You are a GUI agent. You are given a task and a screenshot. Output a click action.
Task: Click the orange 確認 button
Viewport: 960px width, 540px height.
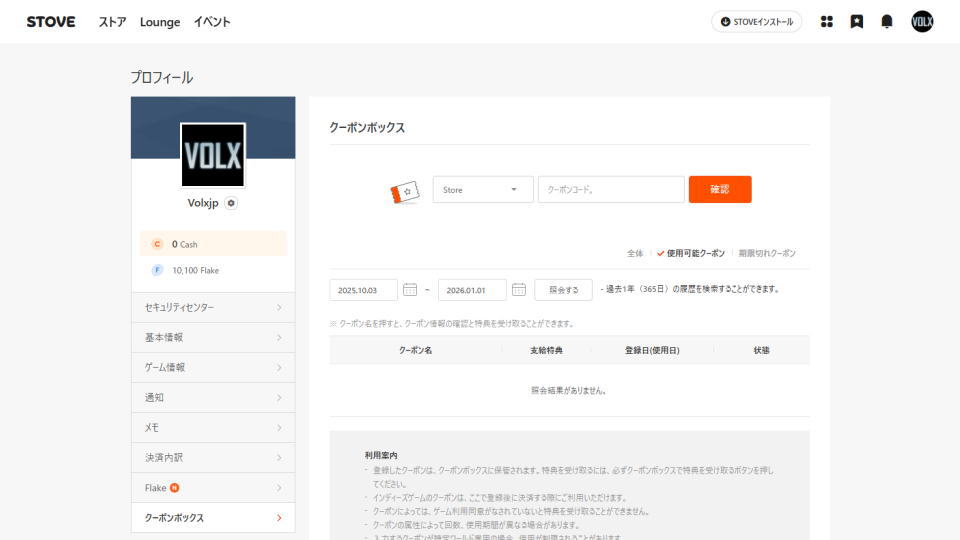719,190
